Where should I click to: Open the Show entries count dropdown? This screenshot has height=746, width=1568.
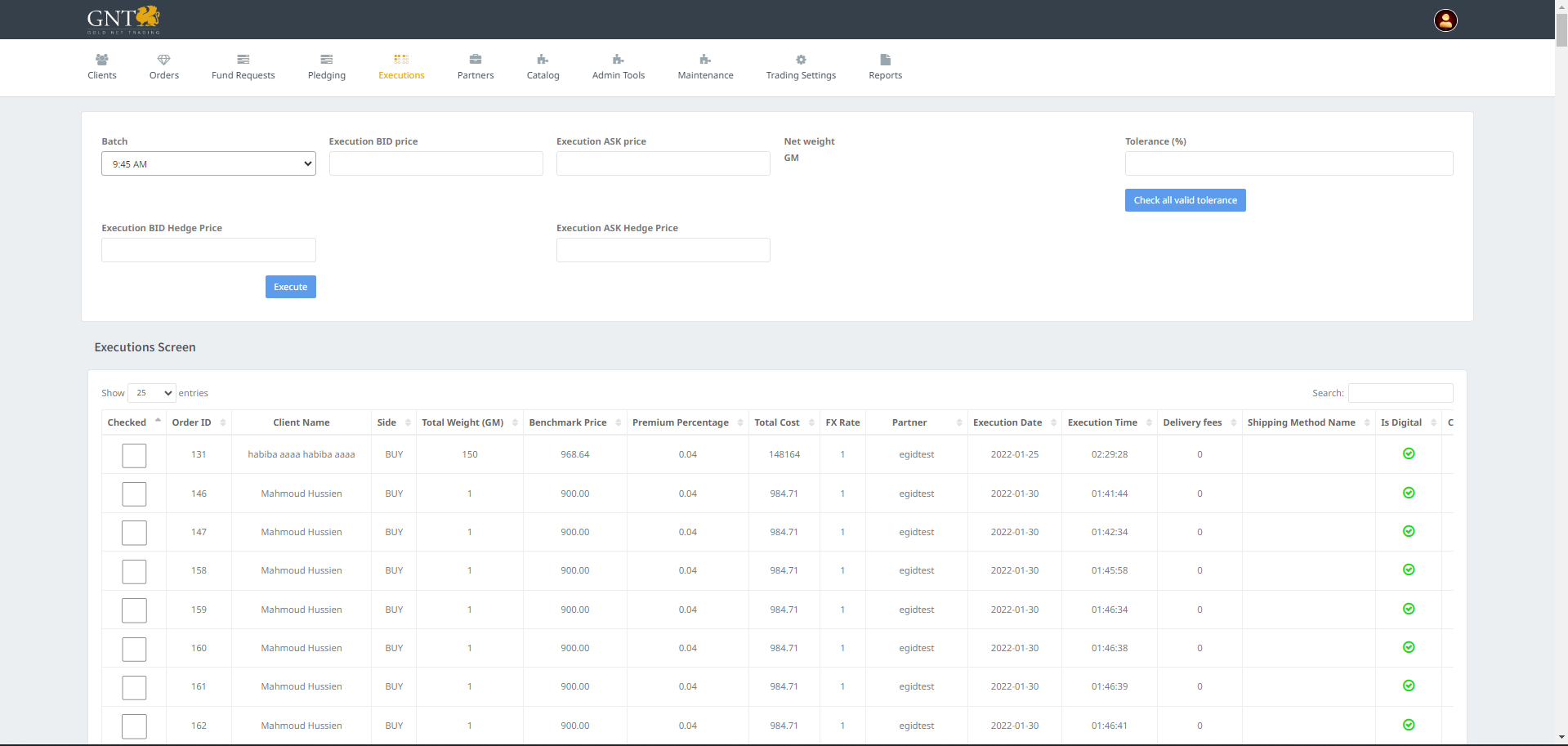[x=152, y=393]
